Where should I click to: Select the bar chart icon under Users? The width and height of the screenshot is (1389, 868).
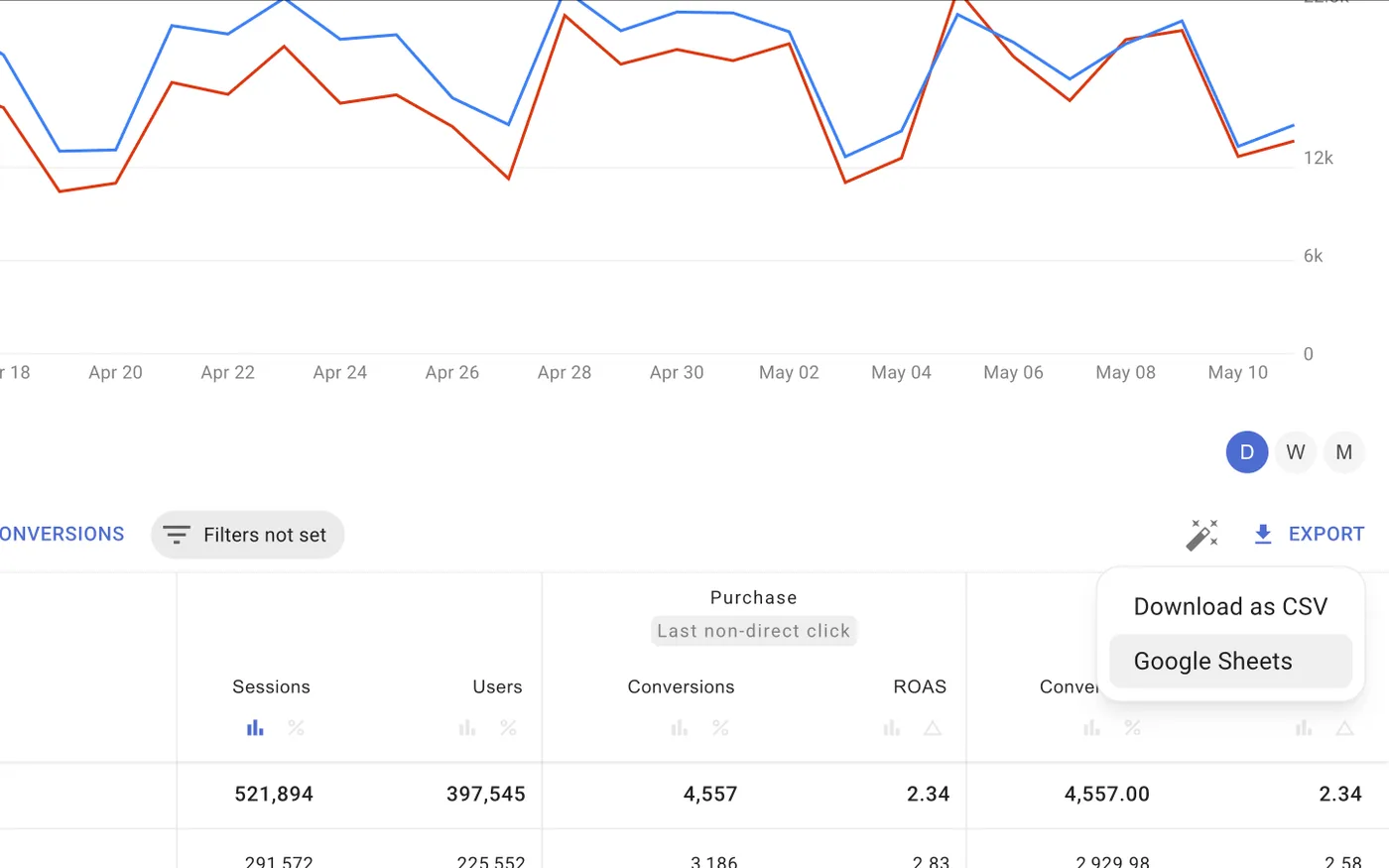466,727
